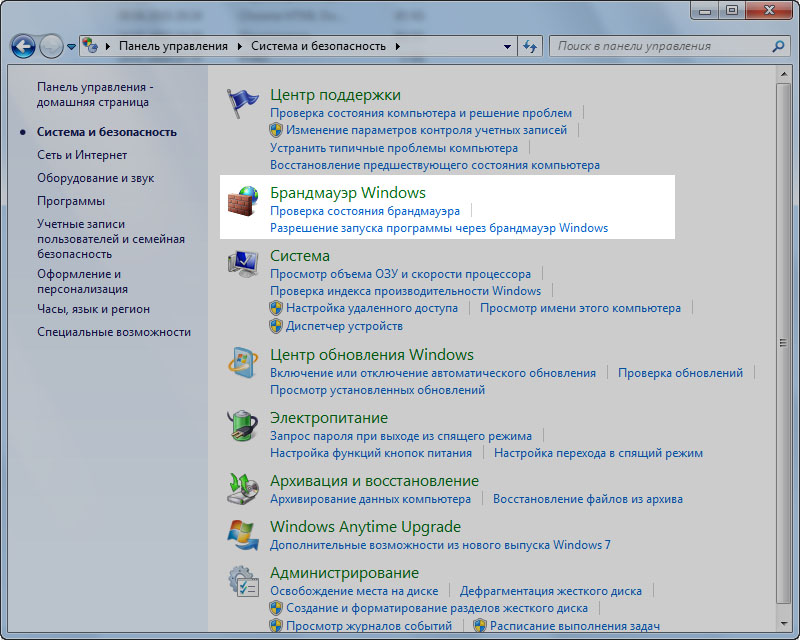Go to Панель управления домашняя страница

click(95, 94)
